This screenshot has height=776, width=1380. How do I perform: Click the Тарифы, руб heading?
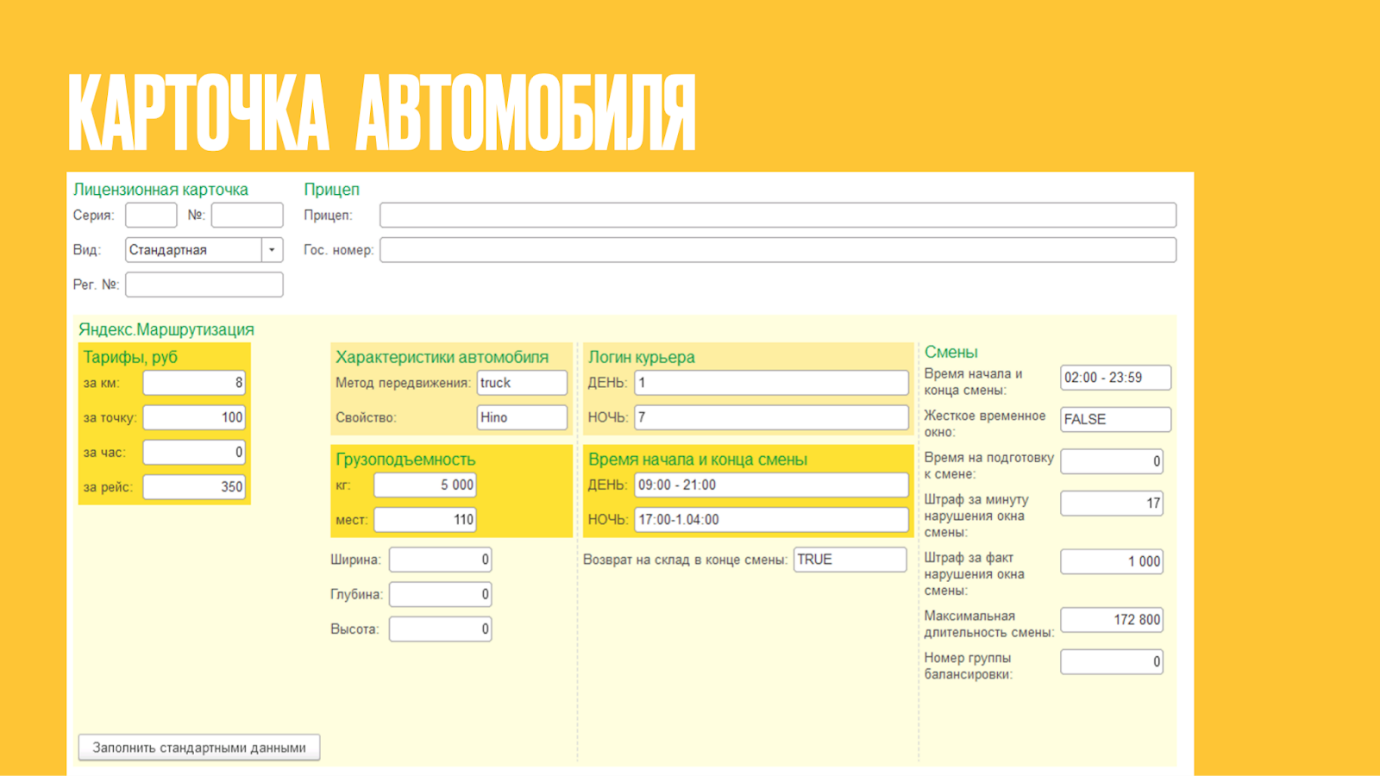(130, 357)
